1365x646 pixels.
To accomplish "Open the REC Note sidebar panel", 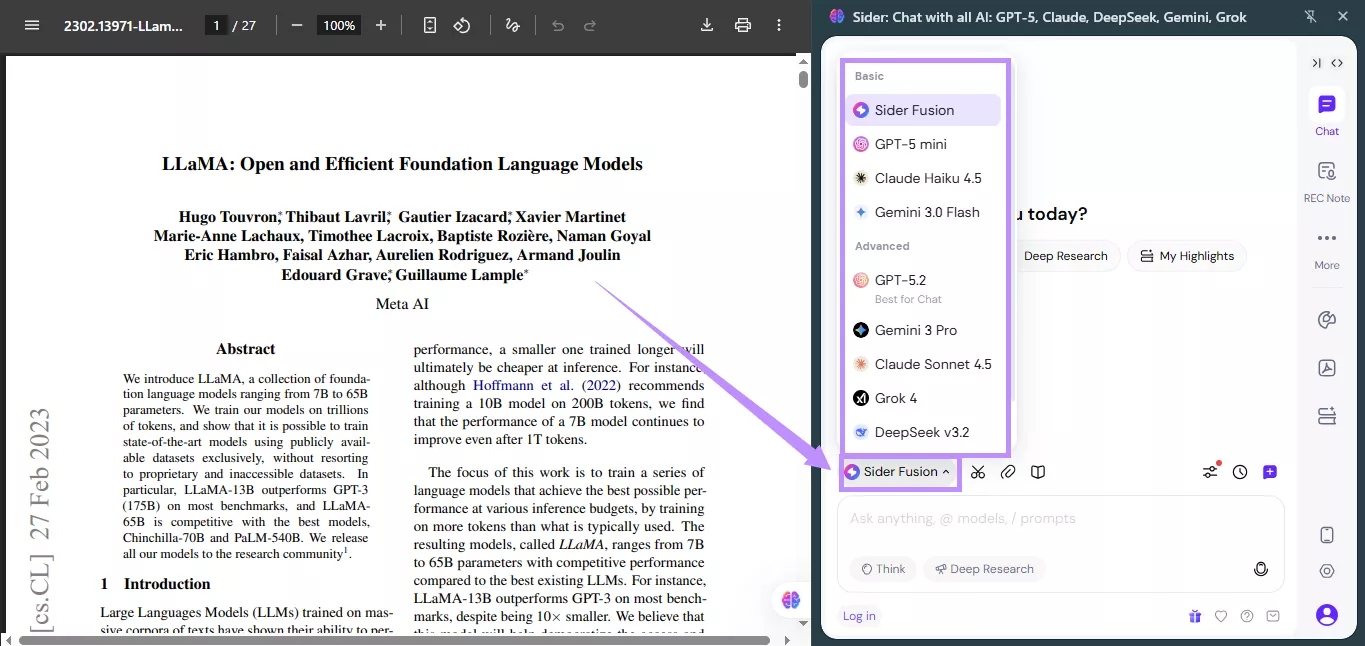I will 1327,181.
